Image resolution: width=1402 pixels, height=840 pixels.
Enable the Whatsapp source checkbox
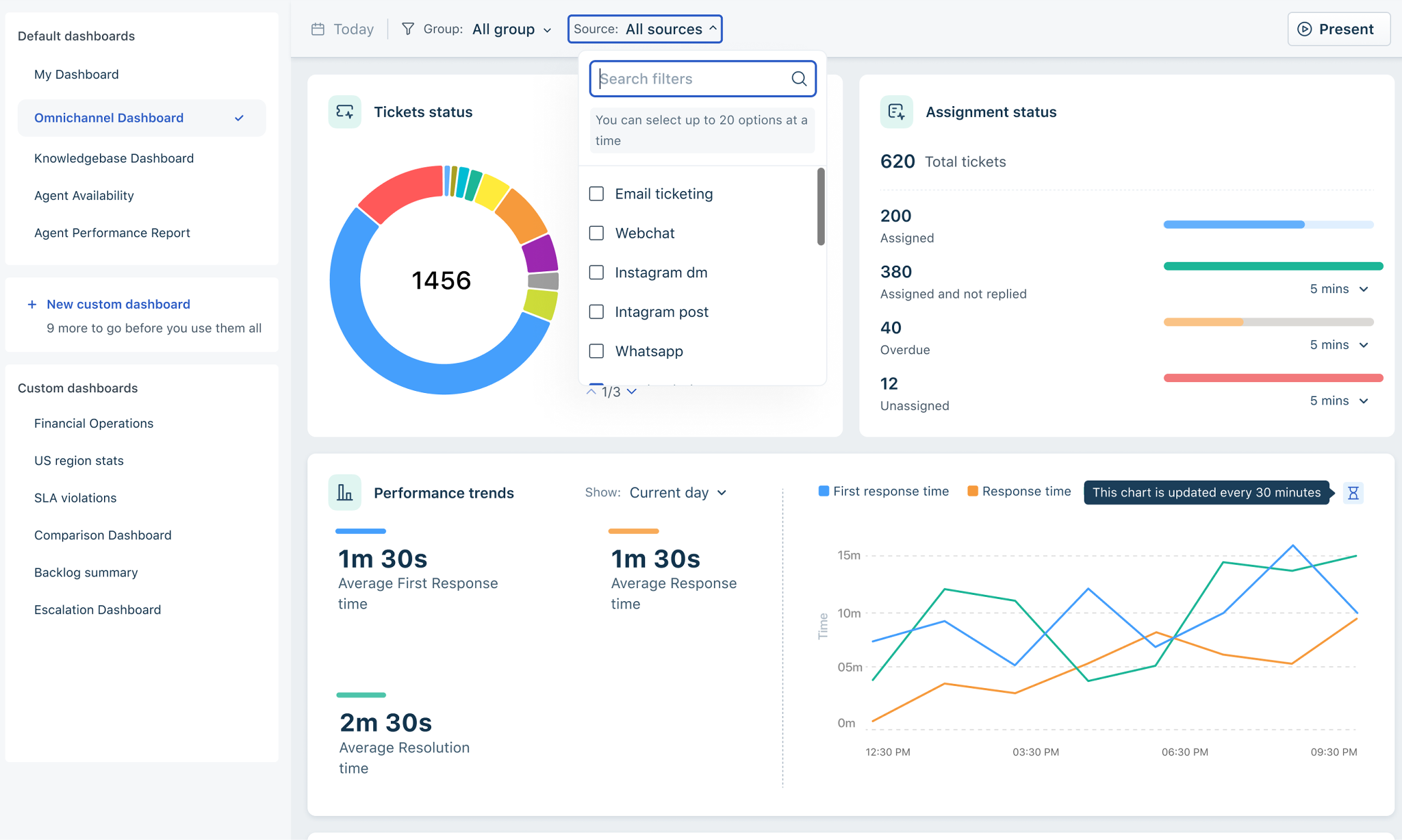pyautogui.click(x=597, y=351)
